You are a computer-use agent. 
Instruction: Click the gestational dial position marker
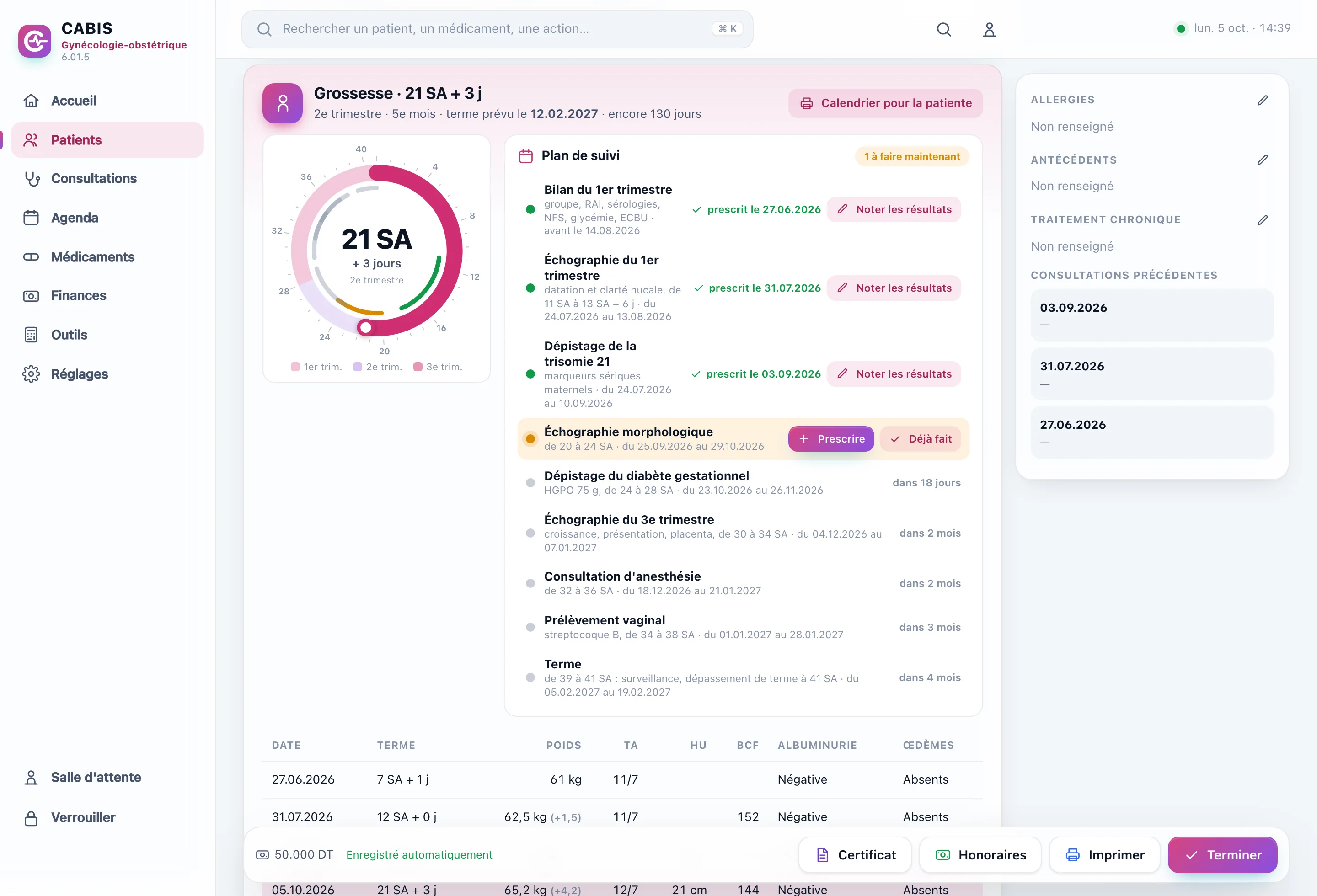pyautogui.click(x=365, y=327)
